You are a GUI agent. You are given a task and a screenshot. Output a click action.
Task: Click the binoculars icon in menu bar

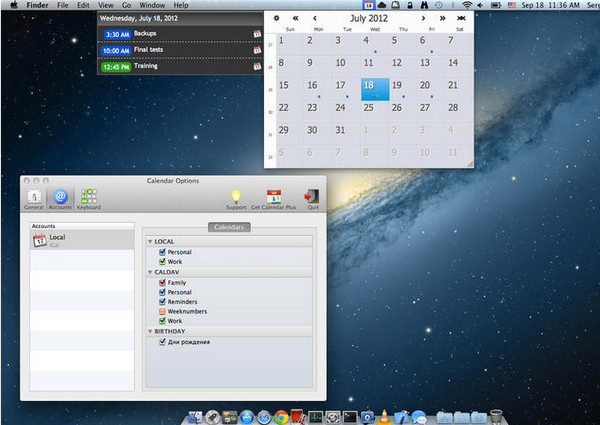[x=424, y=5]
